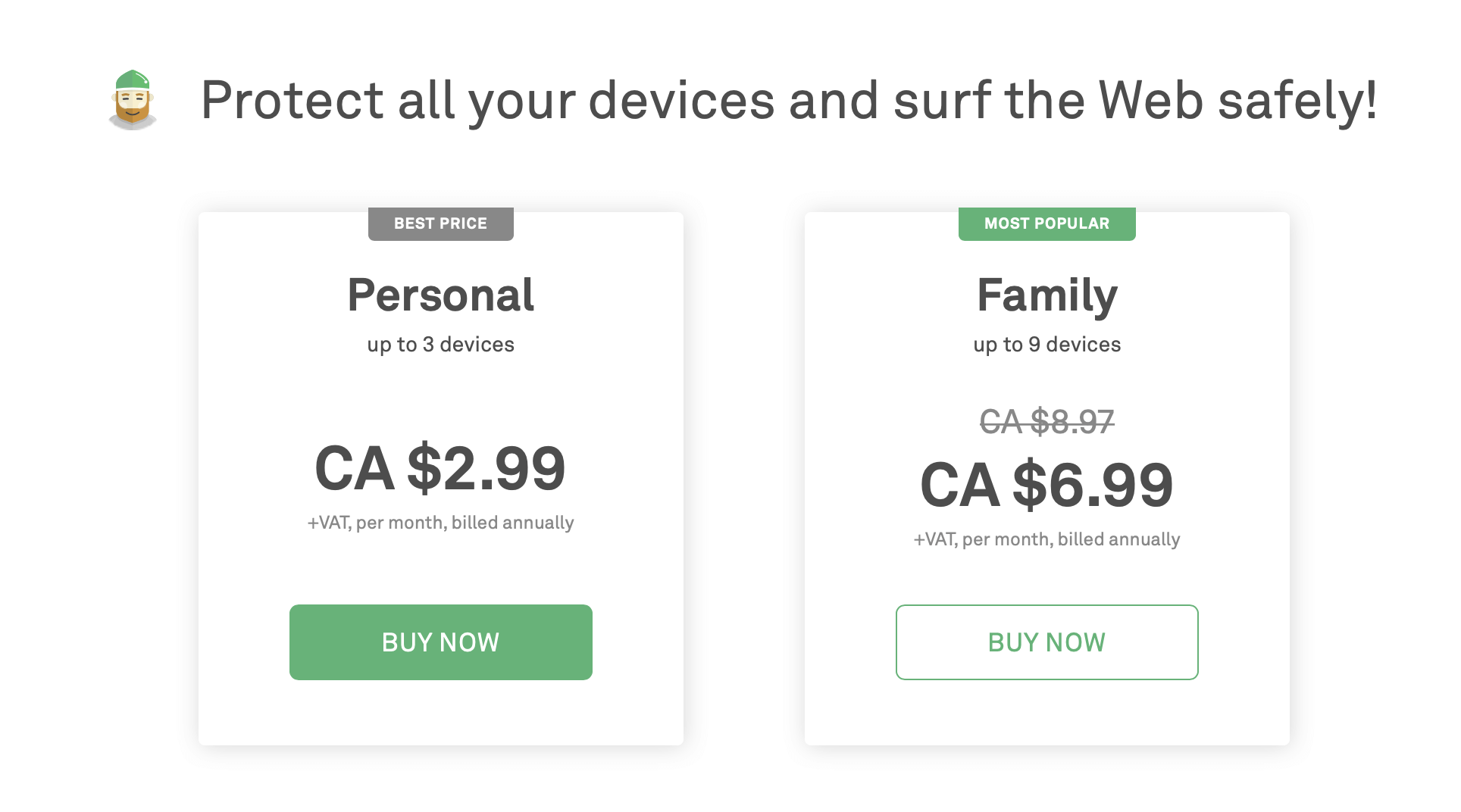Click the CA $2.99 Personal price
The width and height of the screenshot is (1461, 812).
(x=440, y=469)
